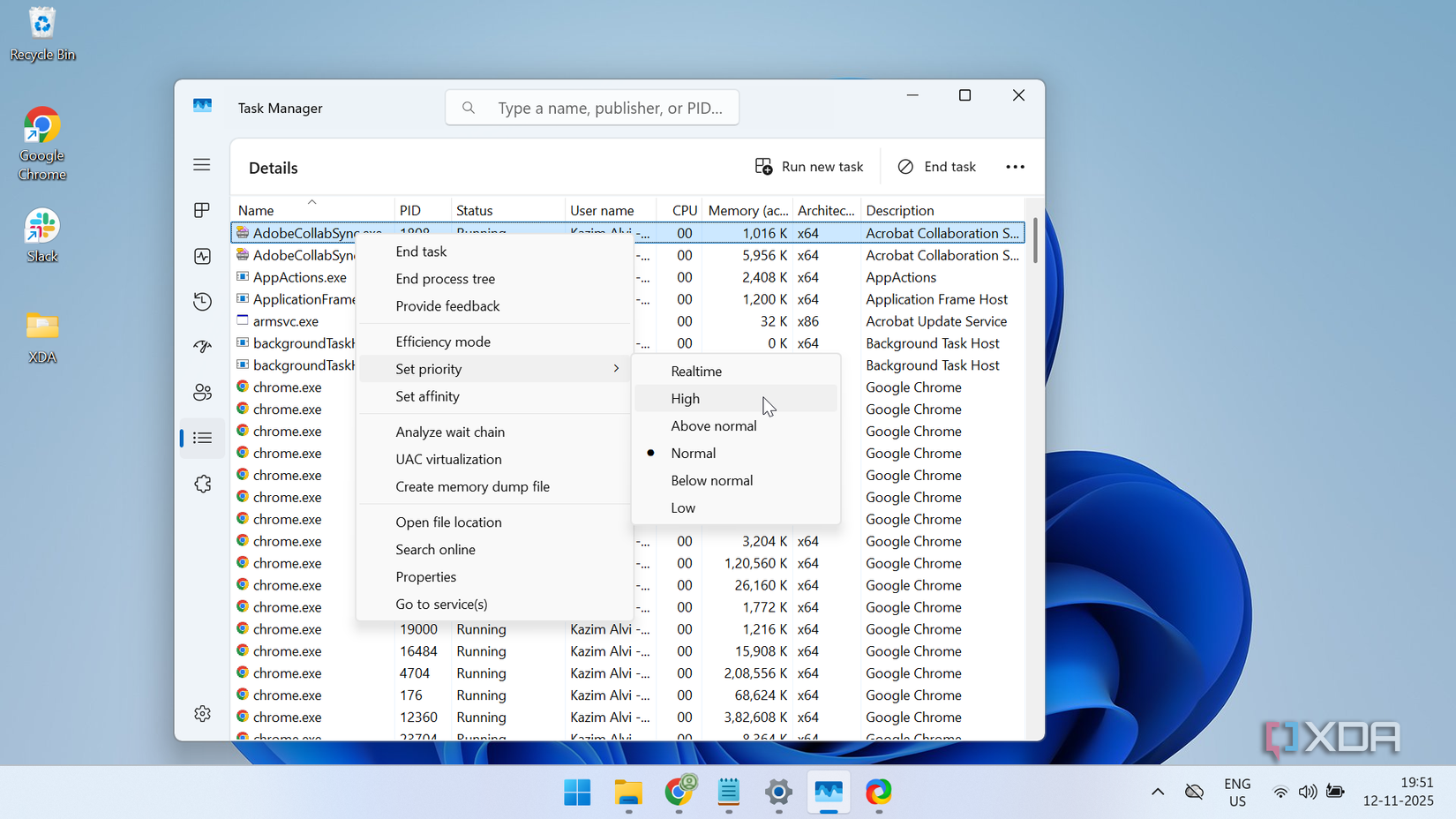Open App history view
This screenshot has width=1456, height=819.
[x=202, y=301]
